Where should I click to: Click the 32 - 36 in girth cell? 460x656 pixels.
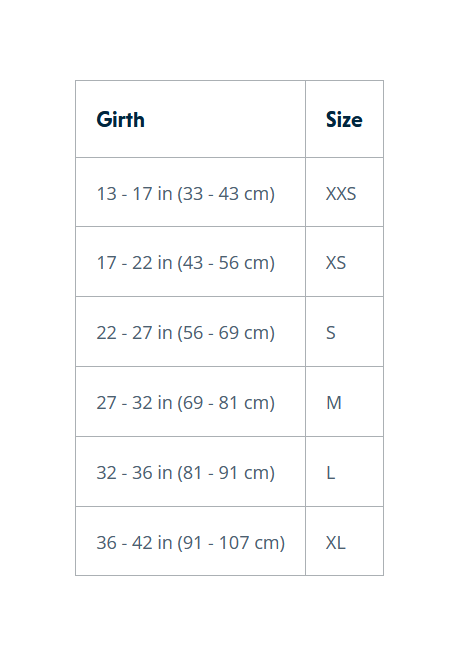pyautogui.click(x=190, y=472)
